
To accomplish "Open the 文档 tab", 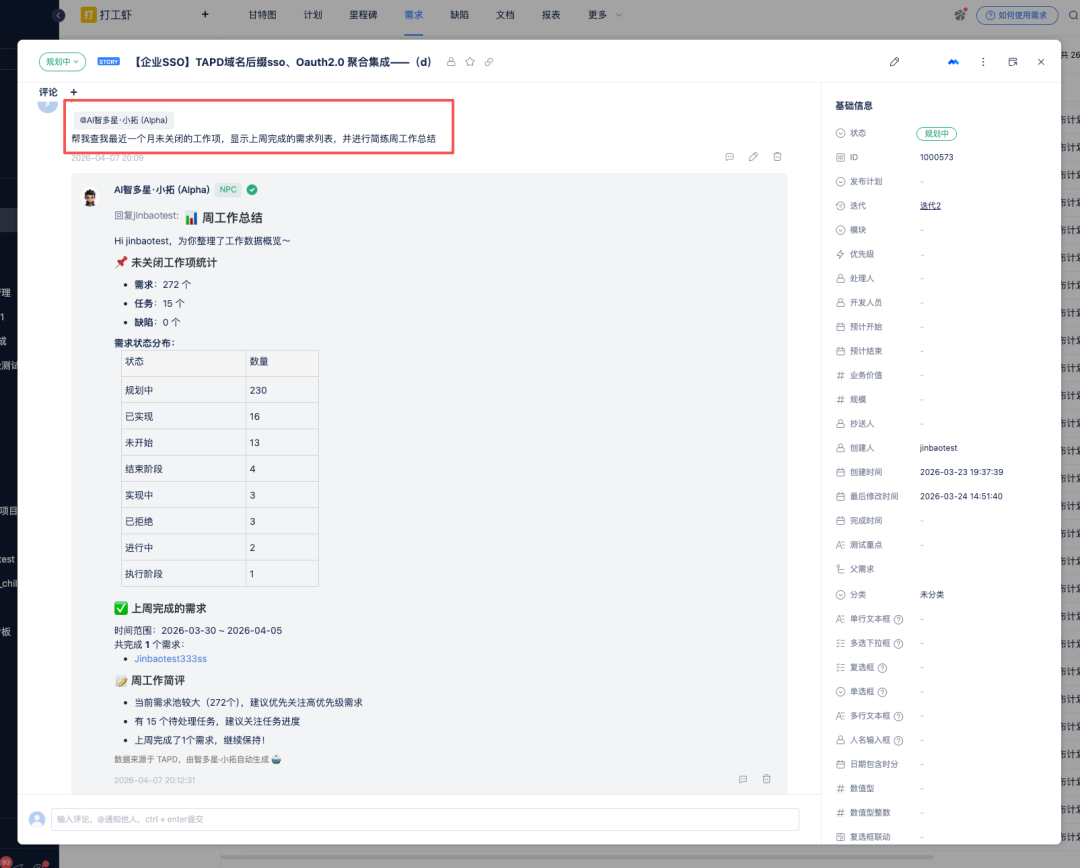I will [x=505, y=14].
